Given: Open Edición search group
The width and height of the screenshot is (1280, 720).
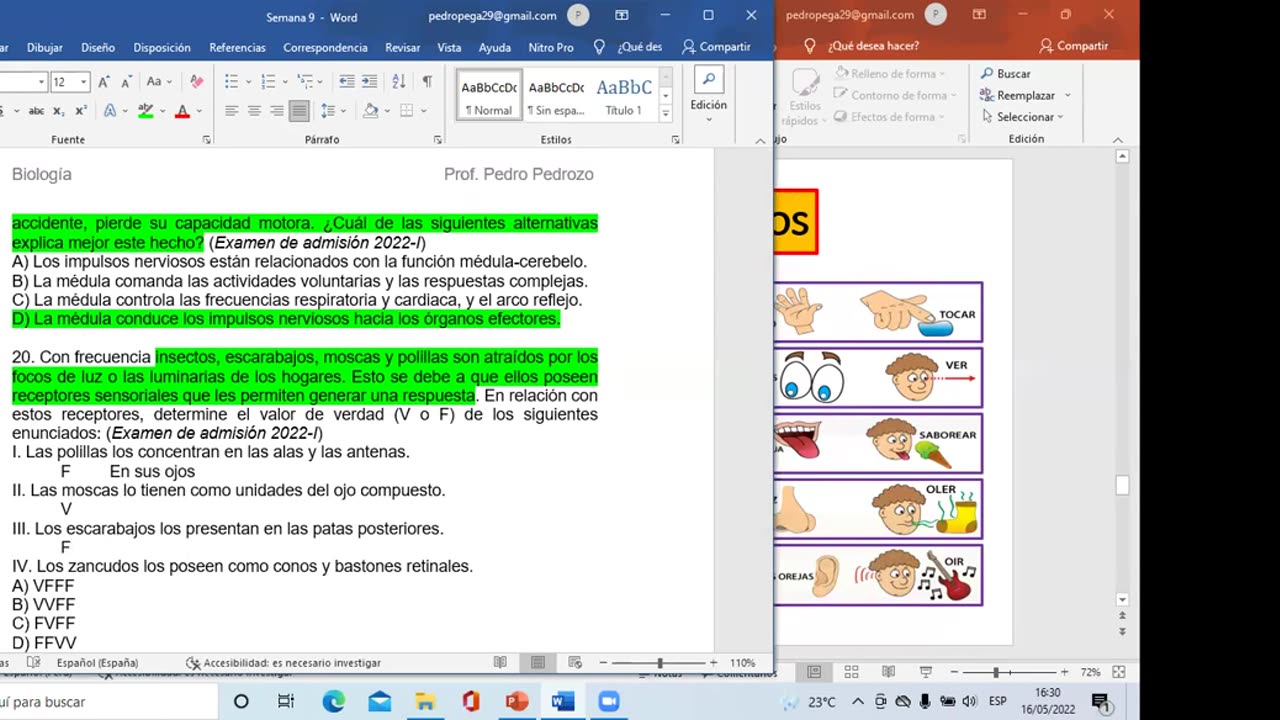Looking at the screenshot, I should 708,96.
